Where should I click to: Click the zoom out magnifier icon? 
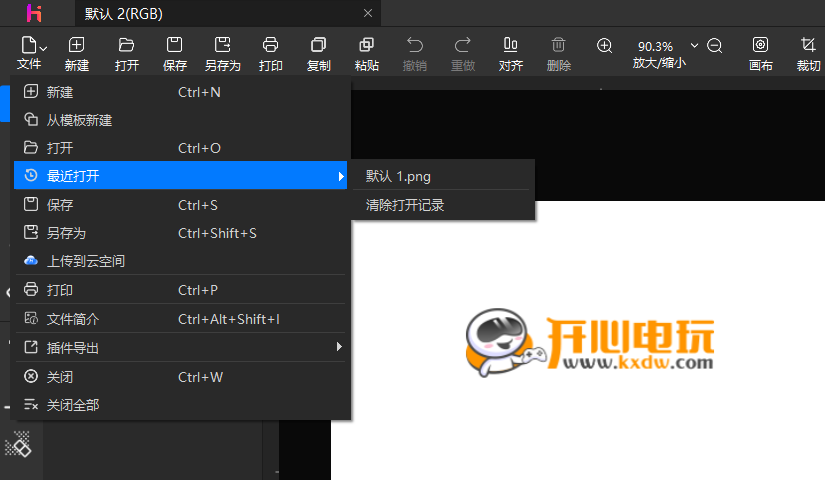click(714, 45)
